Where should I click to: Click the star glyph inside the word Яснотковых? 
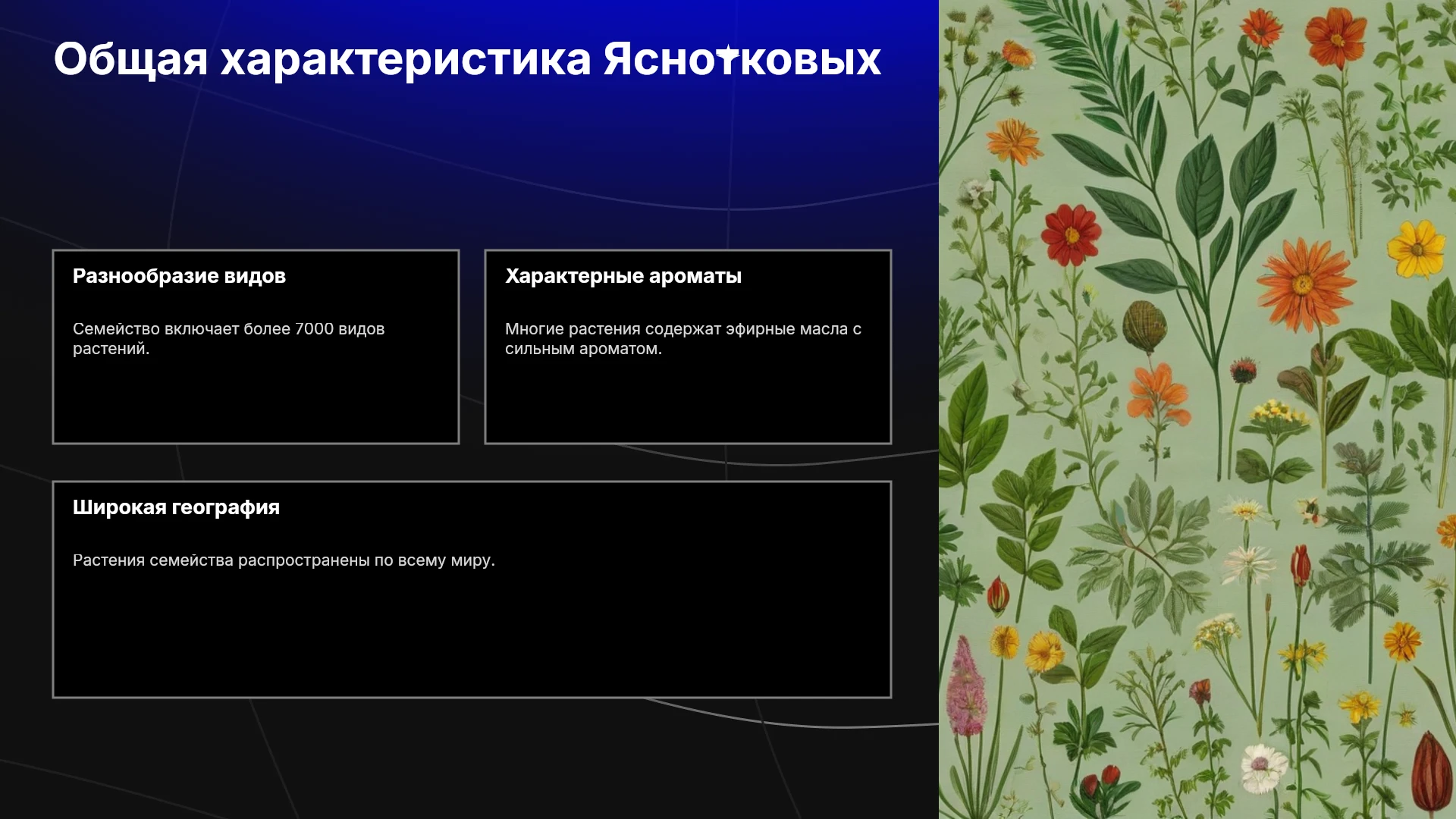point(728,55)
